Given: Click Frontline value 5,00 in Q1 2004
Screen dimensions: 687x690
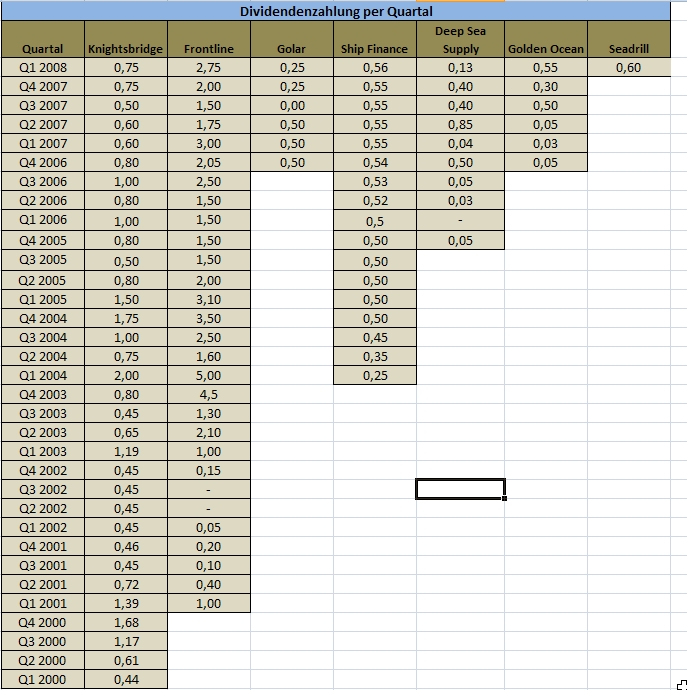Looking at the screenshot, I should 209,374.
